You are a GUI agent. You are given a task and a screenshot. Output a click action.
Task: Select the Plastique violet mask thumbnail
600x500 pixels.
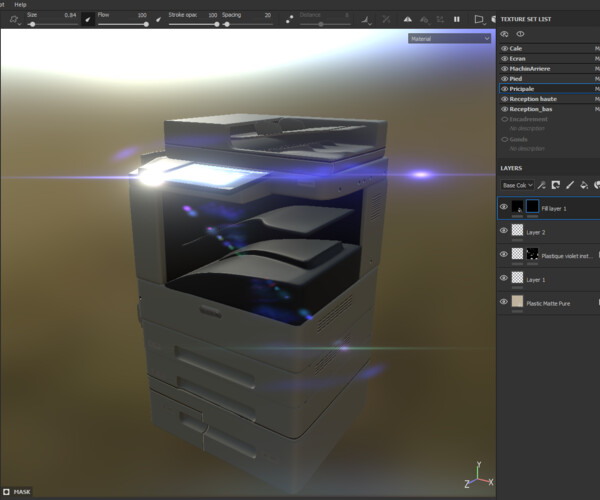(532, 253)
